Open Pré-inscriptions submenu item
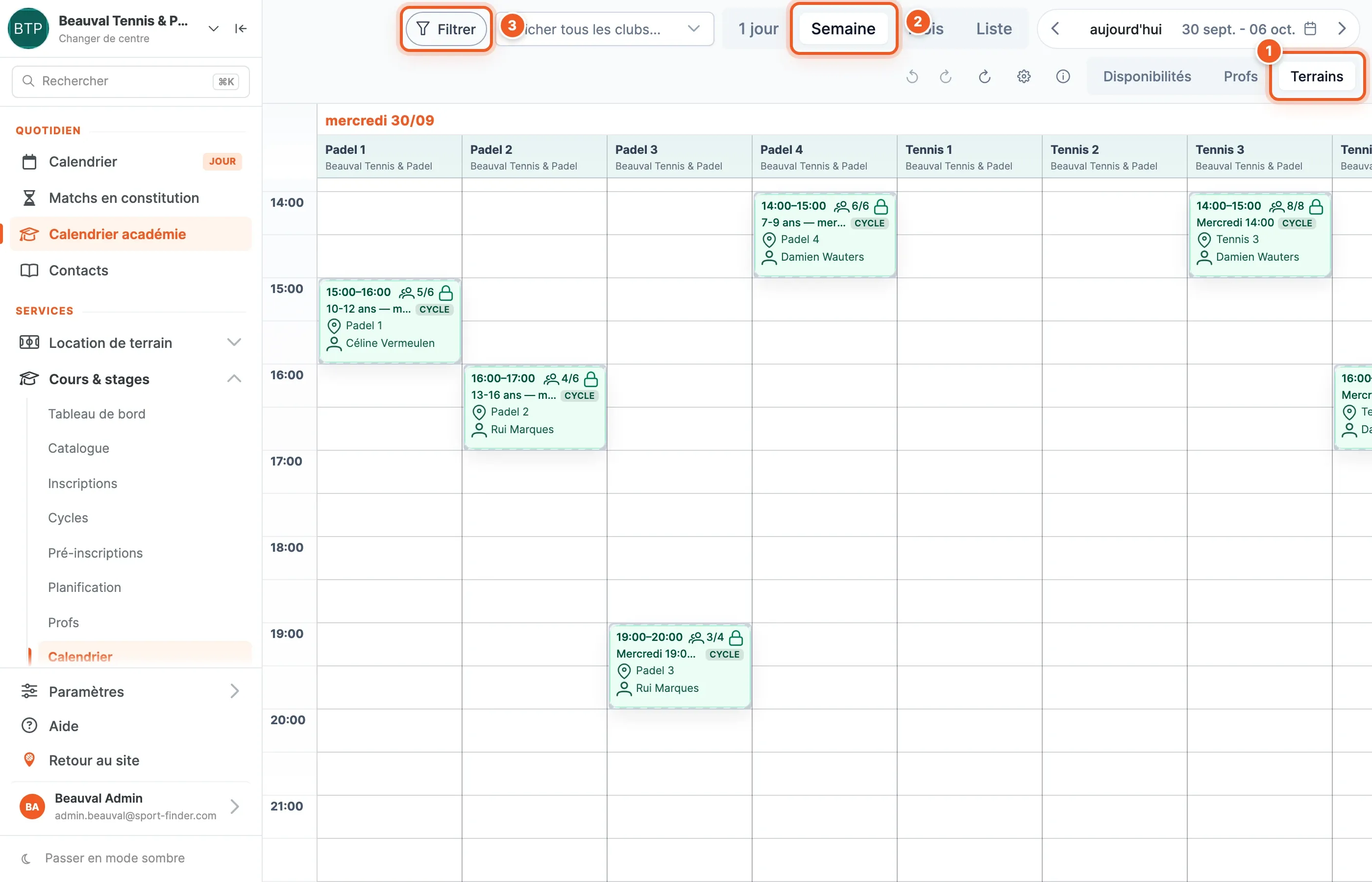The image size is (1372, 882). pyautogui.click(x=95, y=553)
